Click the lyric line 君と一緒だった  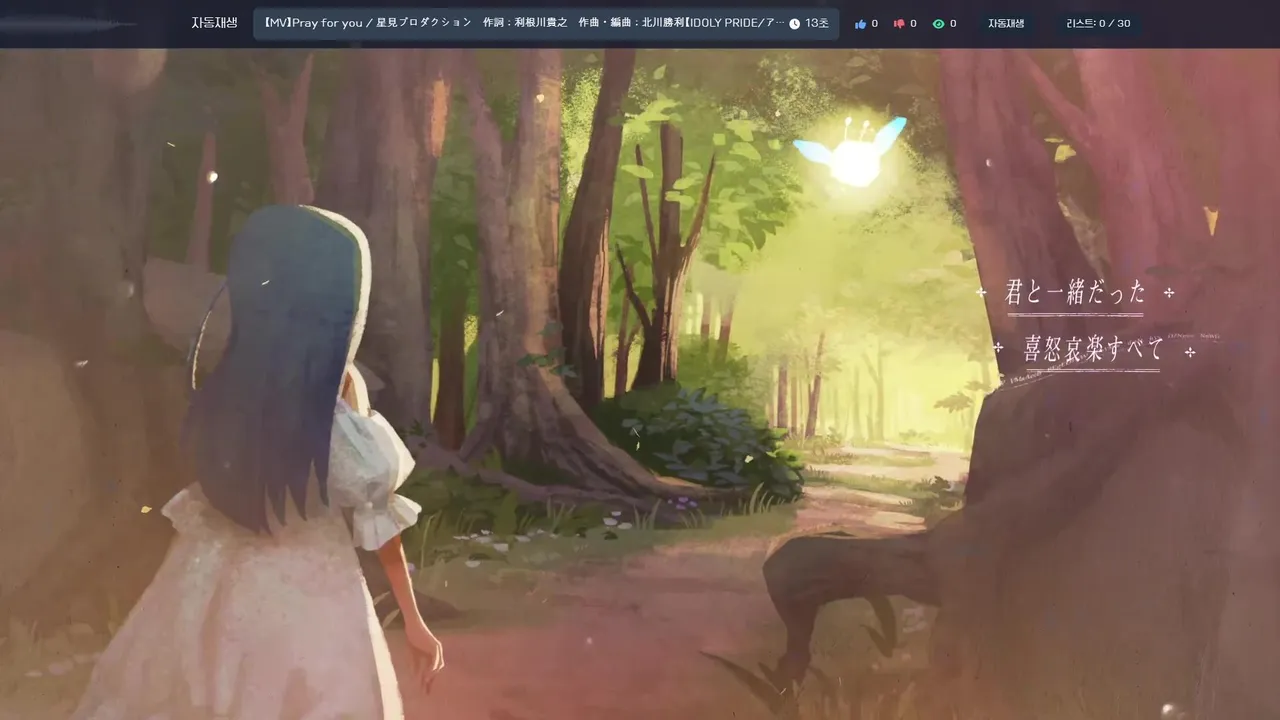[1075, 293]
